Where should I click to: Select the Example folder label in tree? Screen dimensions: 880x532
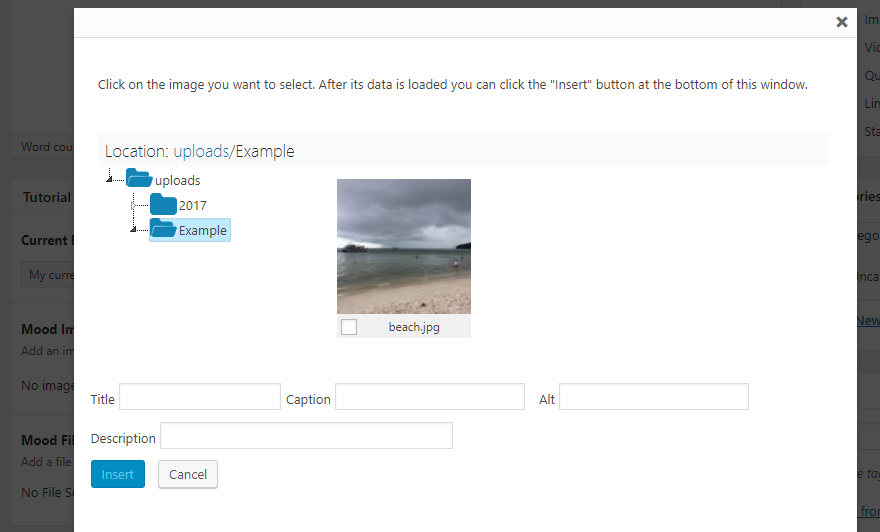click(203, 231)
